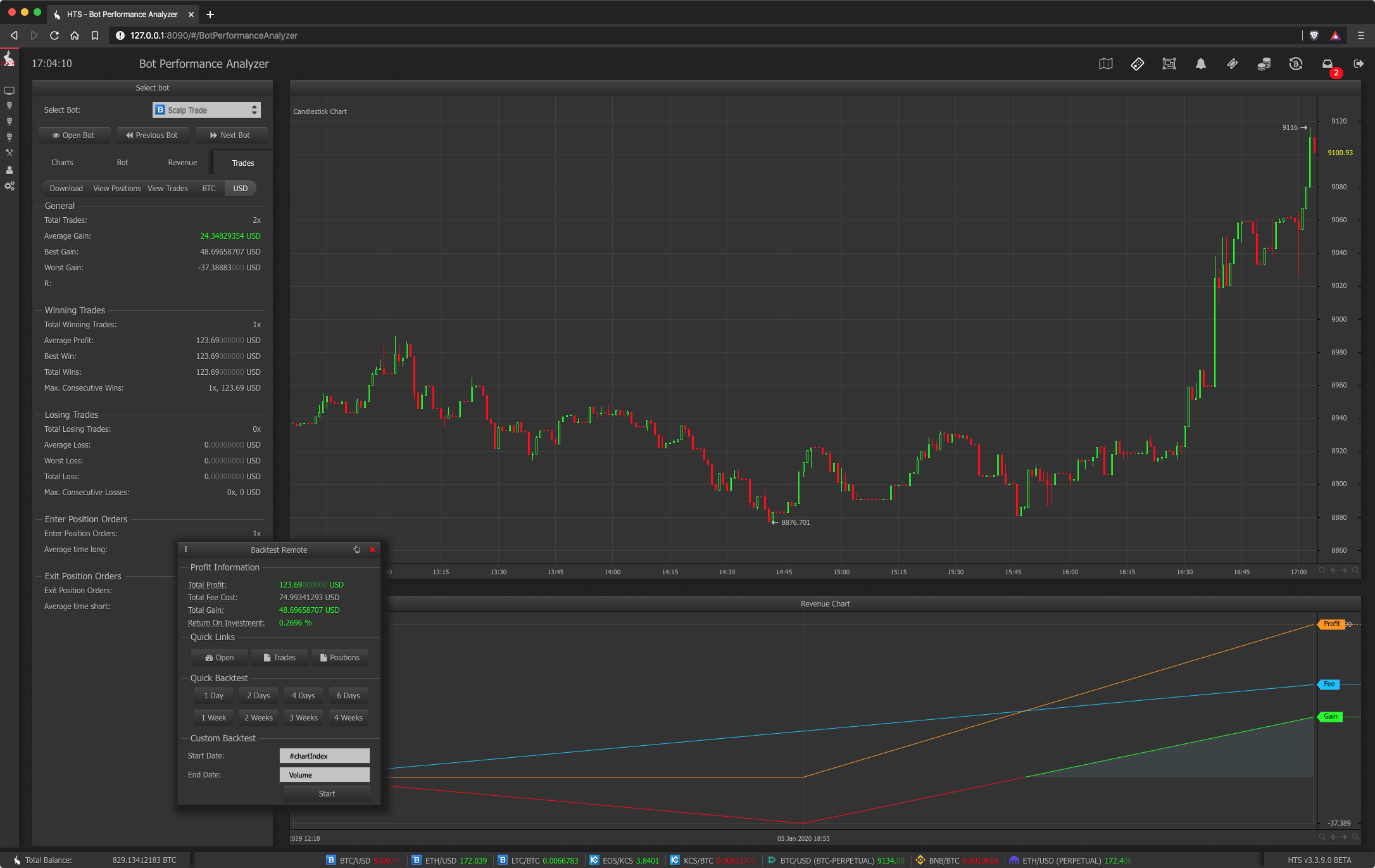This screenshot has height=868, width=1375.
Task: Click right arrow under the candlestick chart
Action: click(x=1344, y=570)
